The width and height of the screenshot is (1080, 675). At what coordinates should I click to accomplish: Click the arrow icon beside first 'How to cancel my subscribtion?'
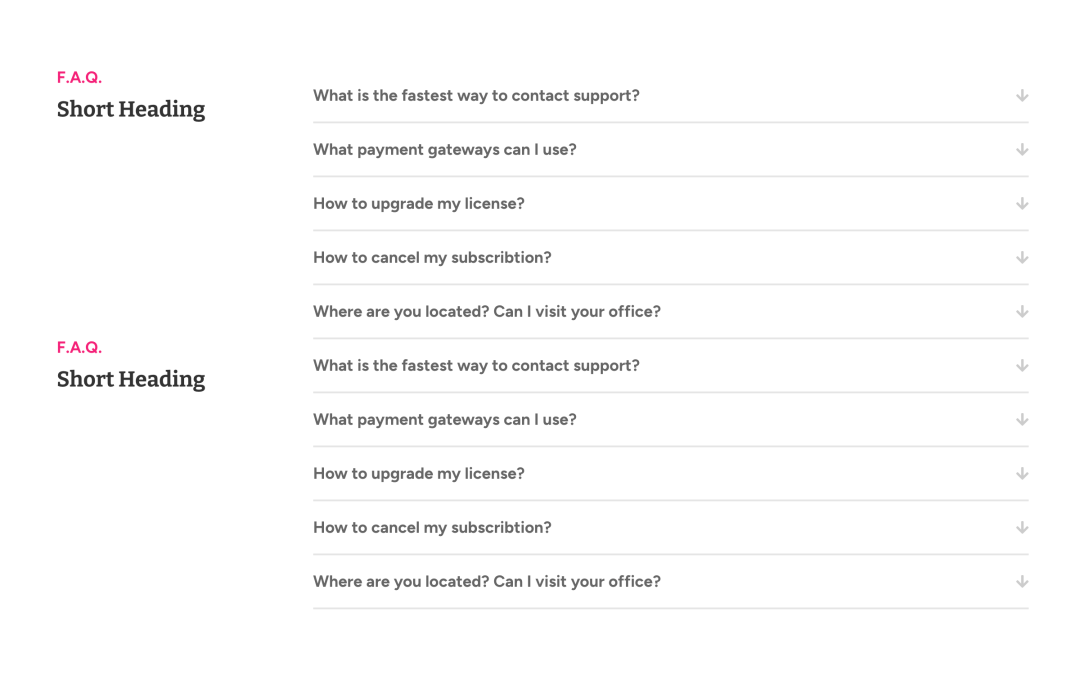click(x=1022, y=258)
